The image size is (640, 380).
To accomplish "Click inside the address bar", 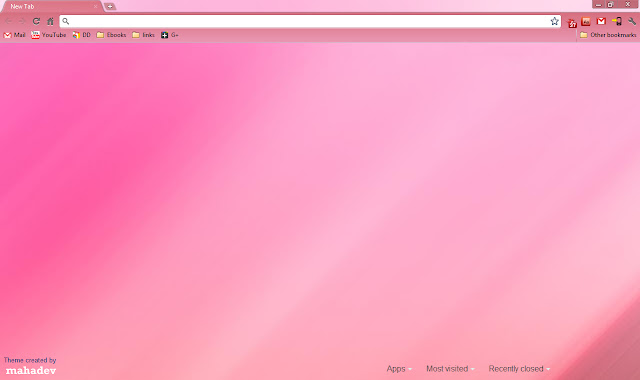I will point(310,21).
